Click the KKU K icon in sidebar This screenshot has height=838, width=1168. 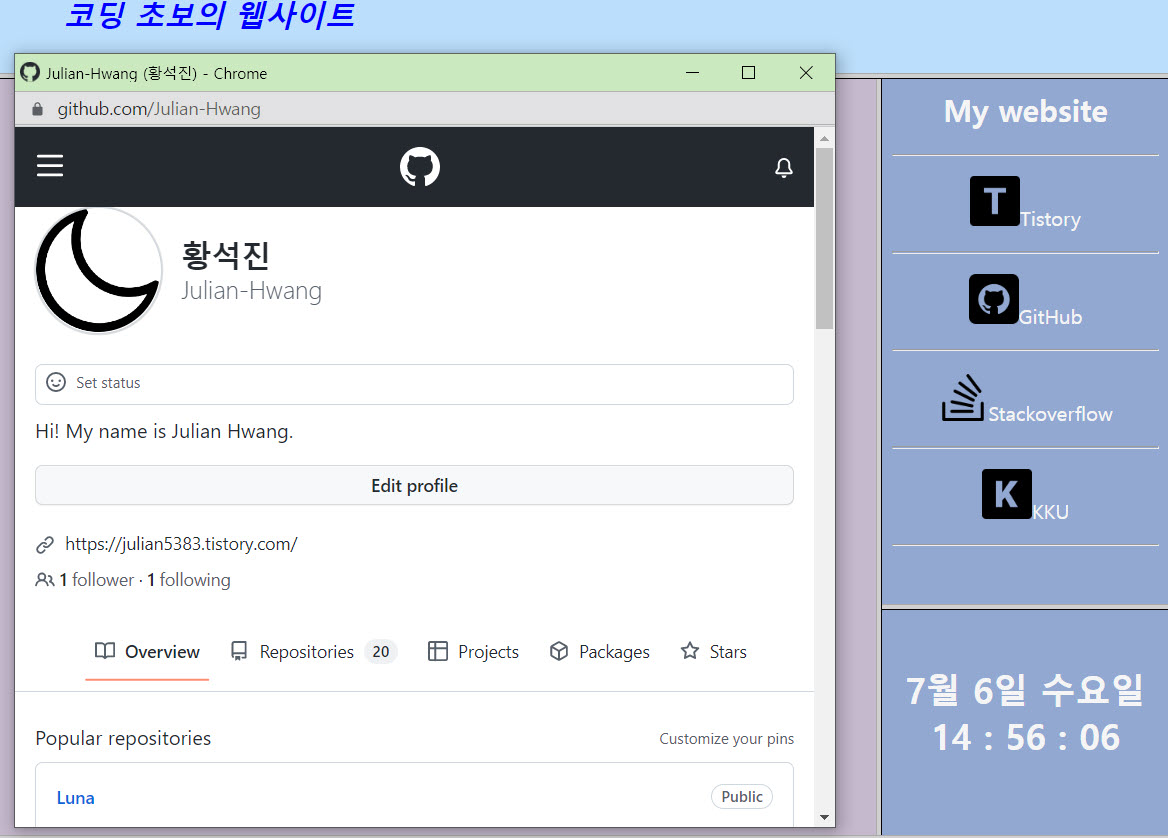(1006, 494)
